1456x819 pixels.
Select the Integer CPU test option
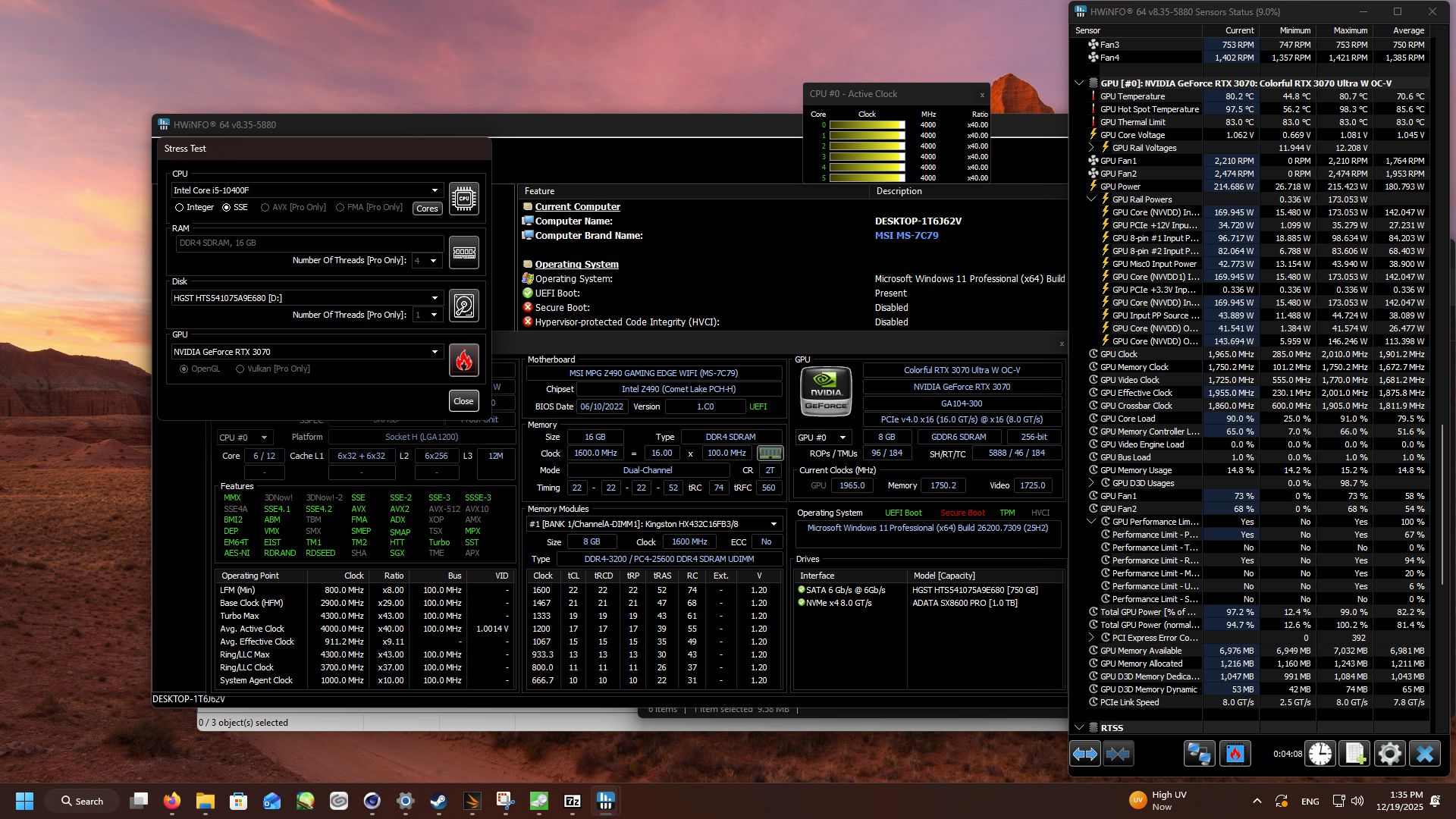195,208
